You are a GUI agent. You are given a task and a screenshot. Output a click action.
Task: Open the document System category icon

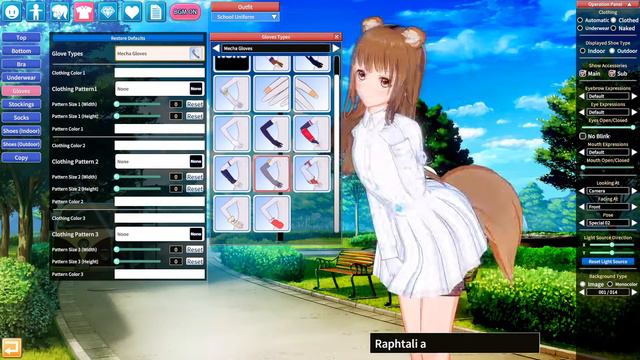tap(156, 12)
